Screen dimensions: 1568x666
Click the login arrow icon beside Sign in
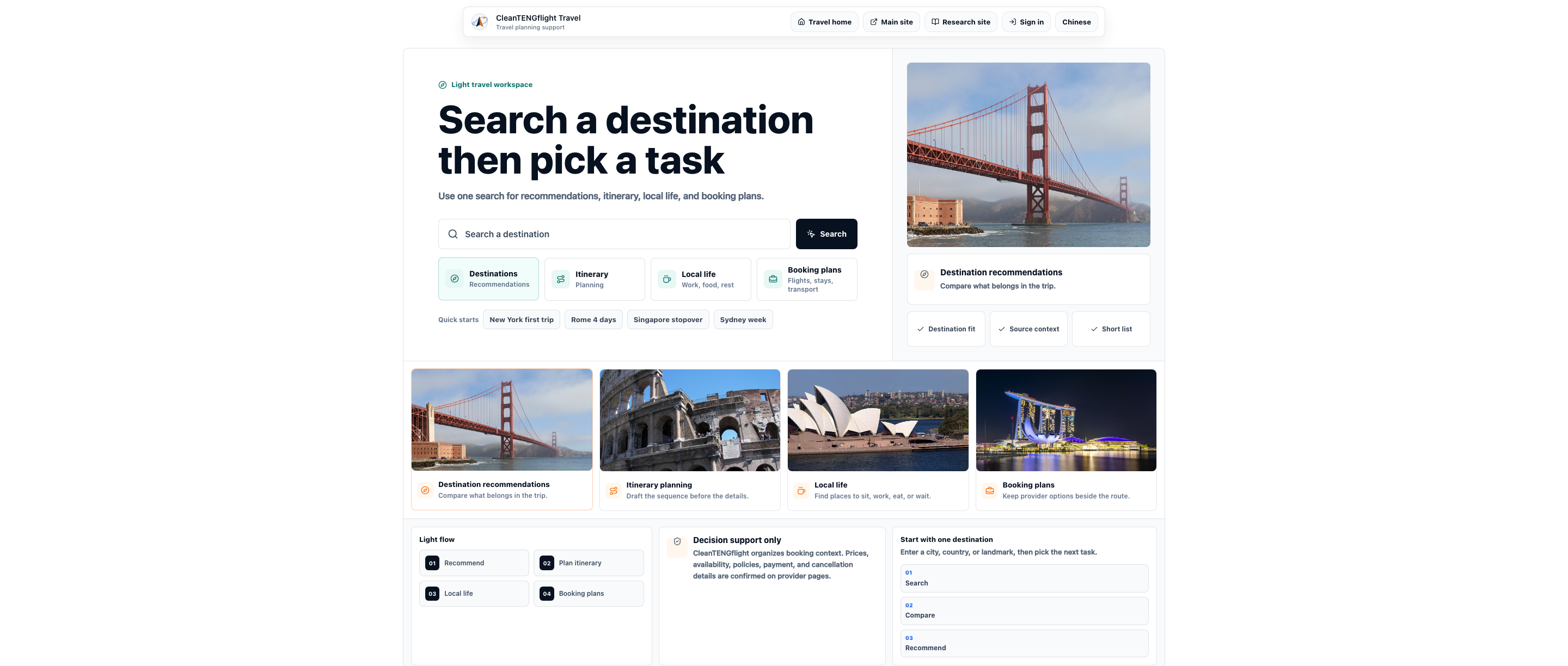(1012, 22)
